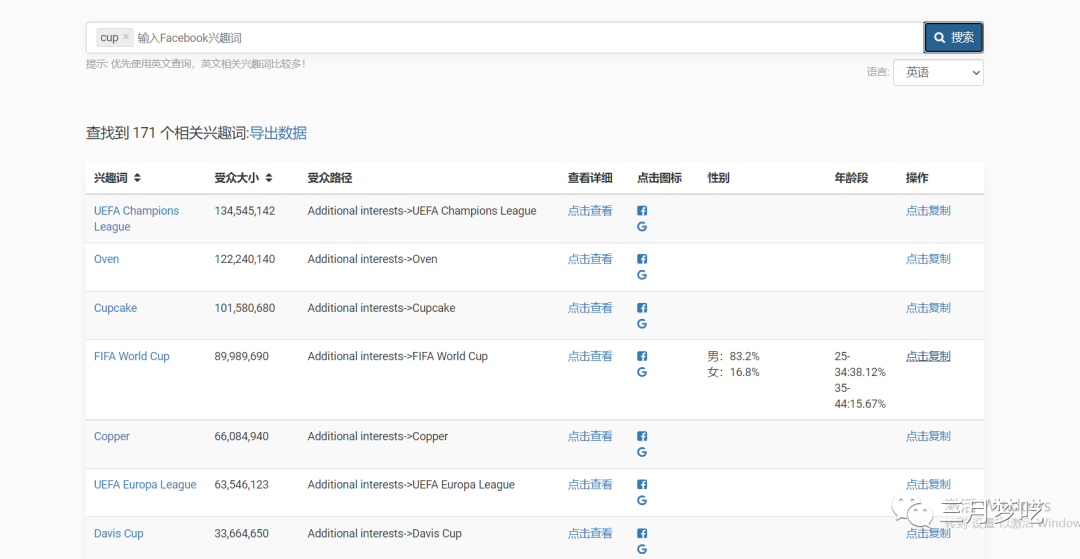Click the Google icon in UEFA Europa League row

click(x=642, y=500)
